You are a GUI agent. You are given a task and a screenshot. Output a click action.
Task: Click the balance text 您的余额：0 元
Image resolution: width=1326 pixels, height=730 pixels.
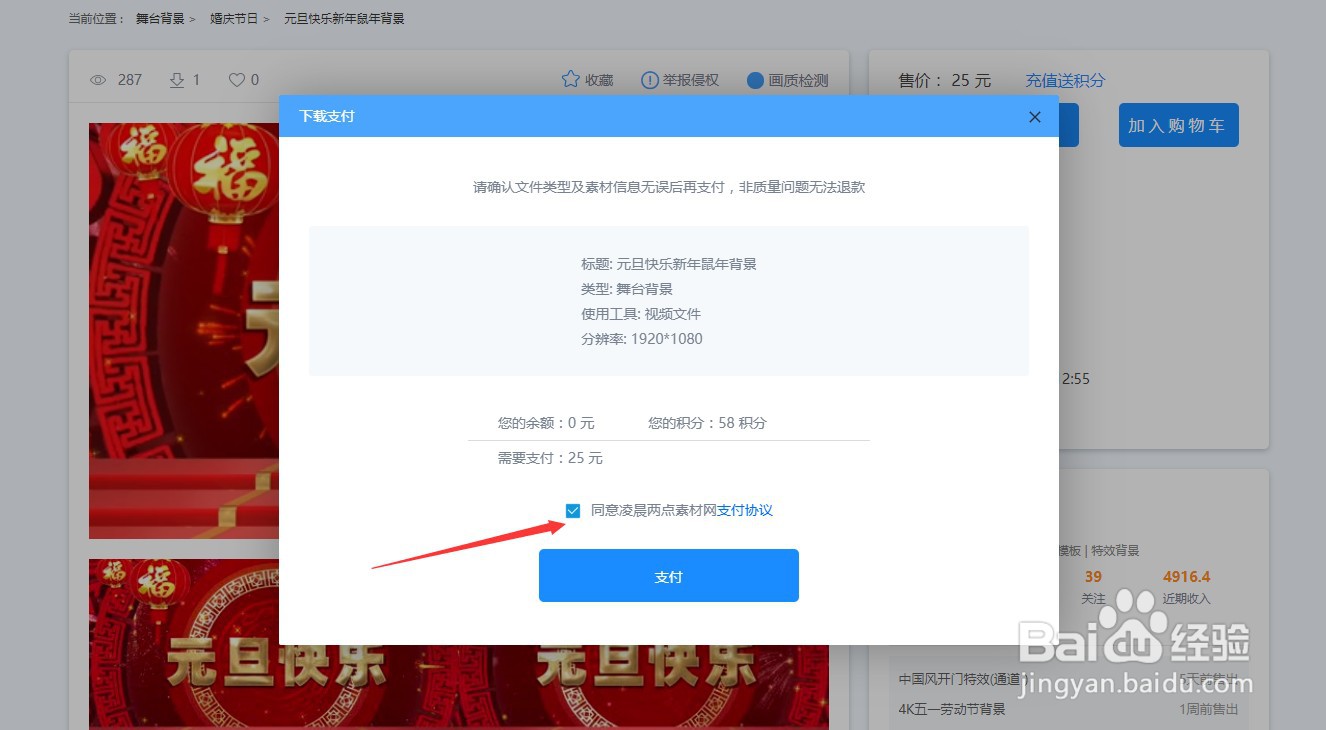[x=546, y=423]
